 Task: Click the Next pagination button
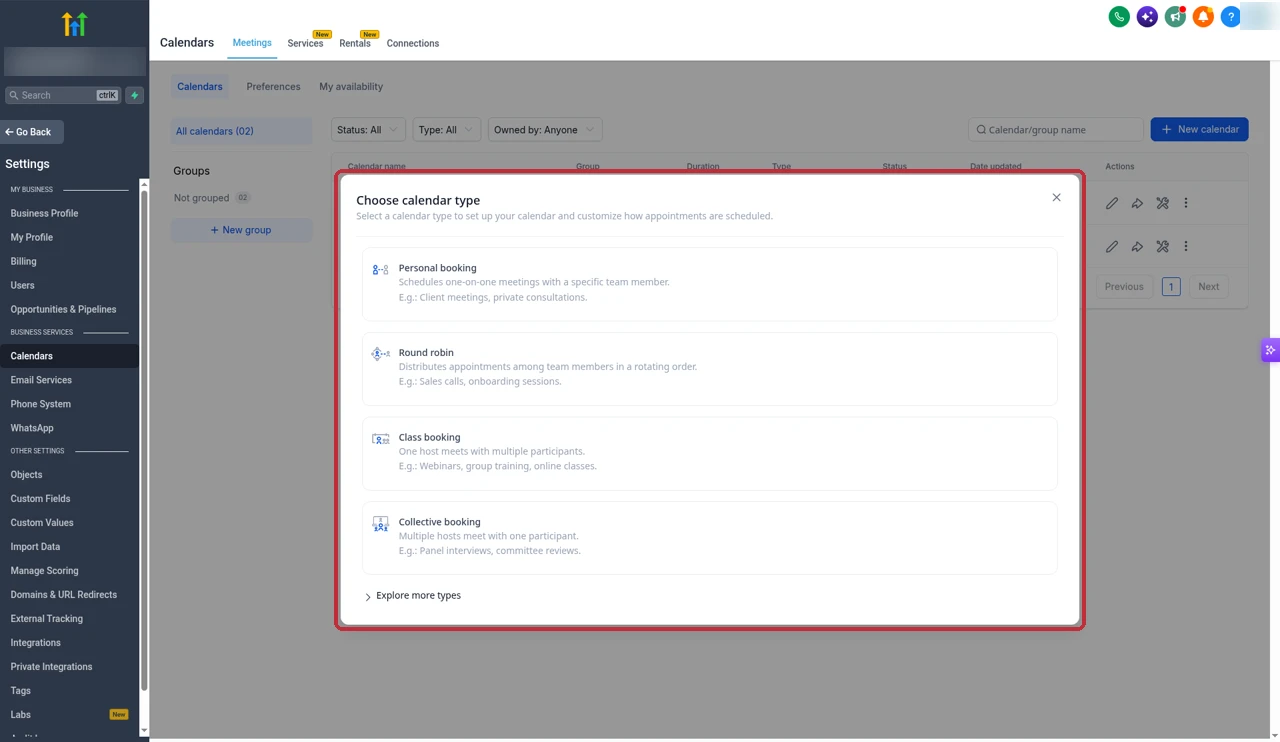[x=1208, y=286]
